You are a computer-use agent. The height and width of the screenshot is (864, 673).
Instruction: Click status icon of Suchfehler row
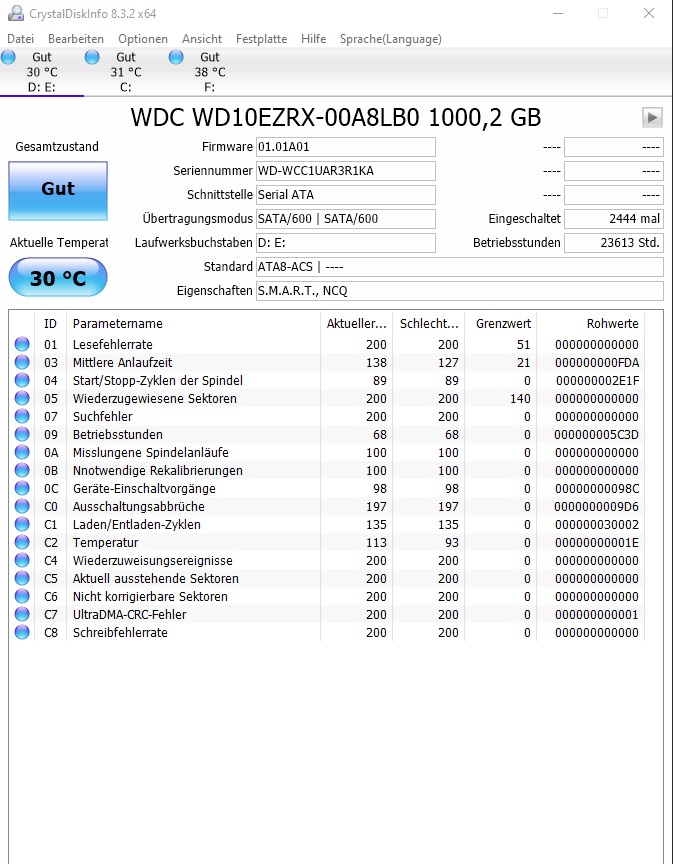point(22,417)
